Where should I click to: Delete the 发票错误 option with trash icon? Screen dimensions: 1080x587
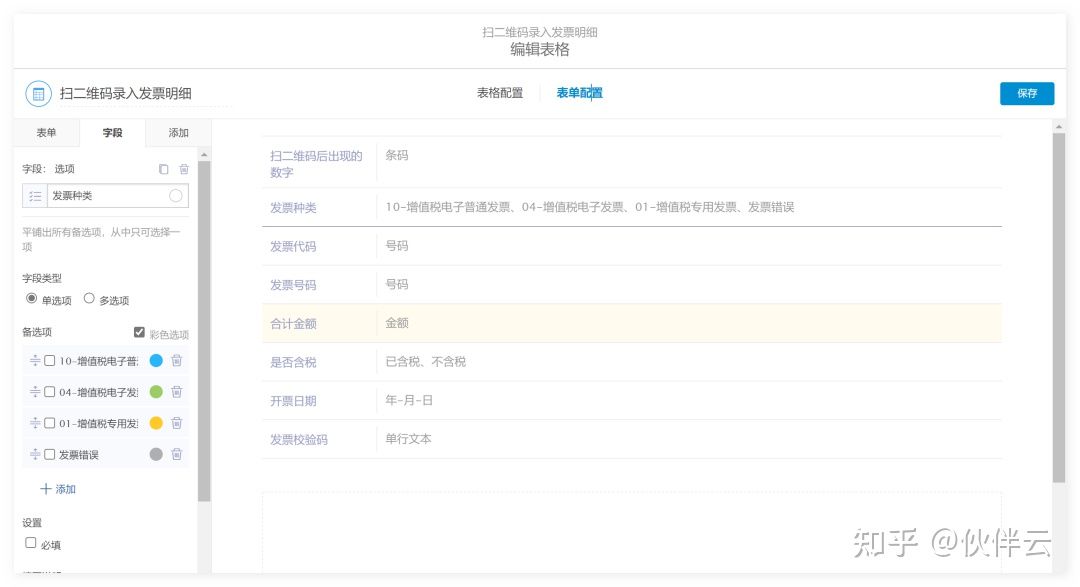pos(177,454)
